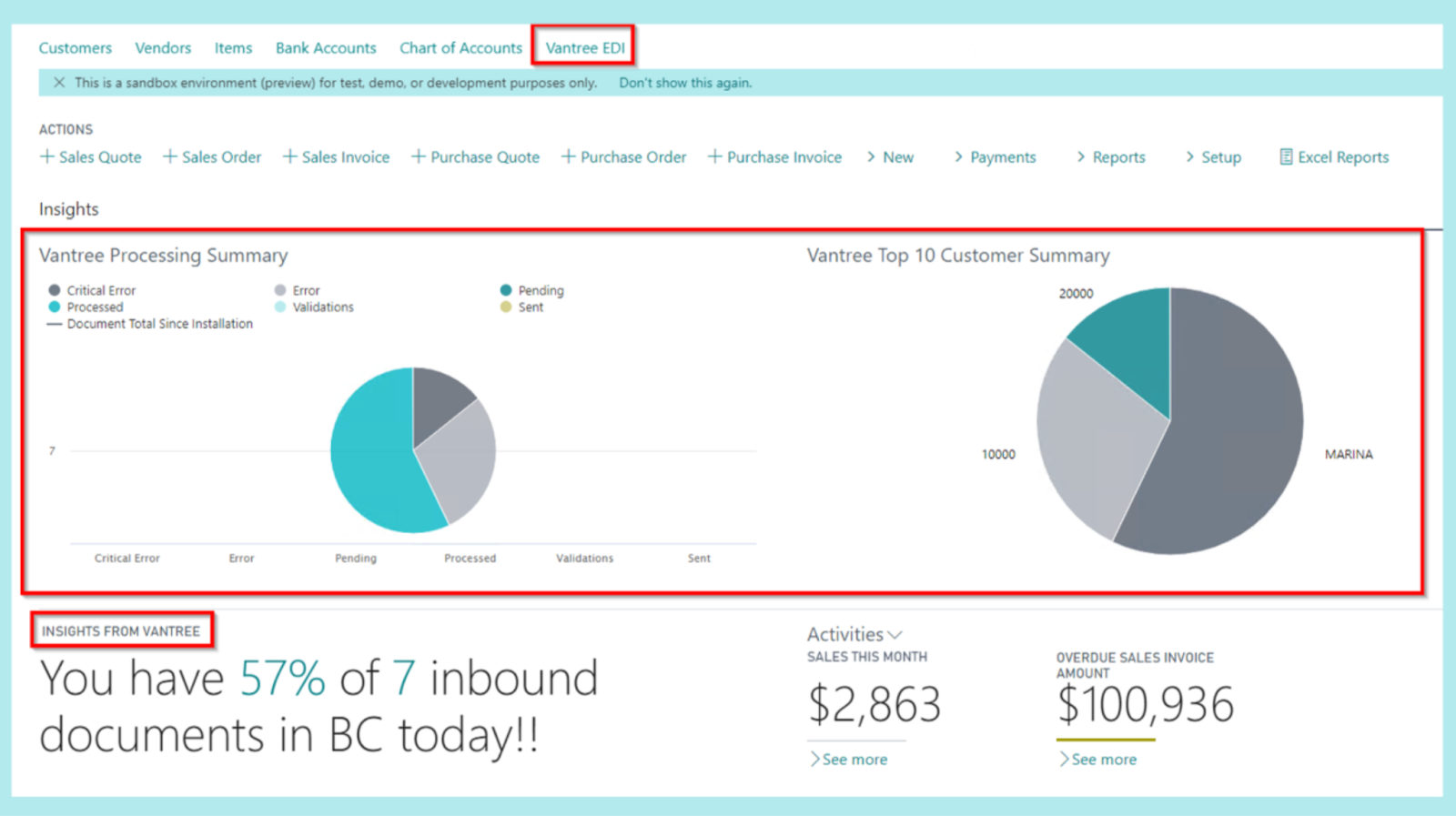The image size is (1456, 816).
Task: Click the Excel Reports document icon
Action: click(x=1286, y=157)
